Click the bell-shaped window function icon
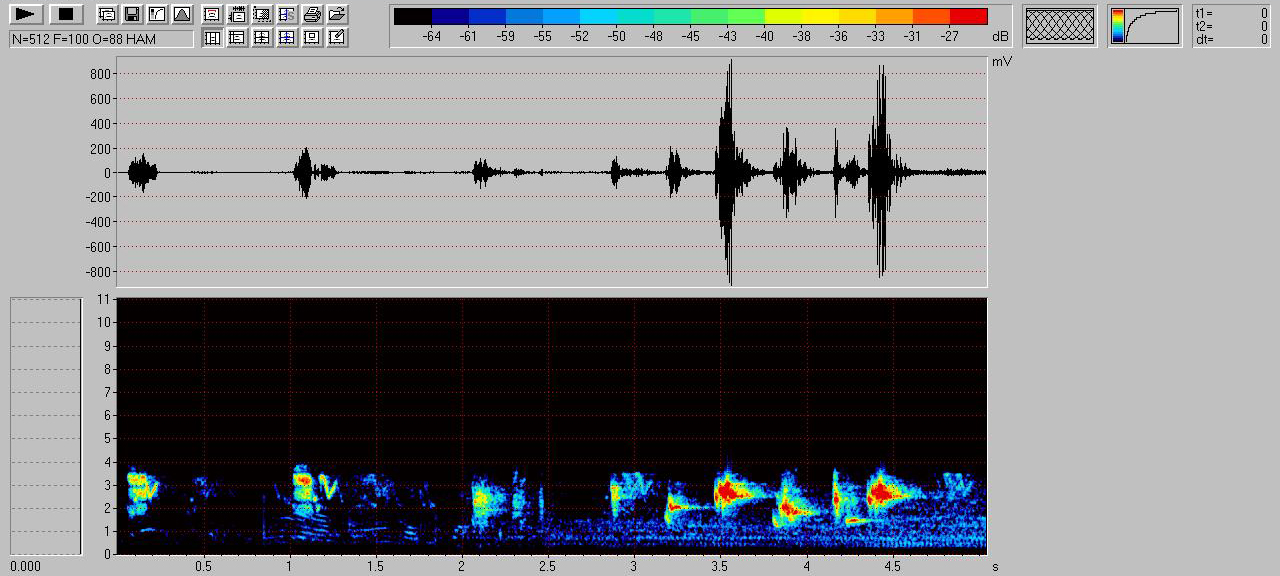This screenshot has width=1280, height=576. pyautogui.click(x=181, y=15)
